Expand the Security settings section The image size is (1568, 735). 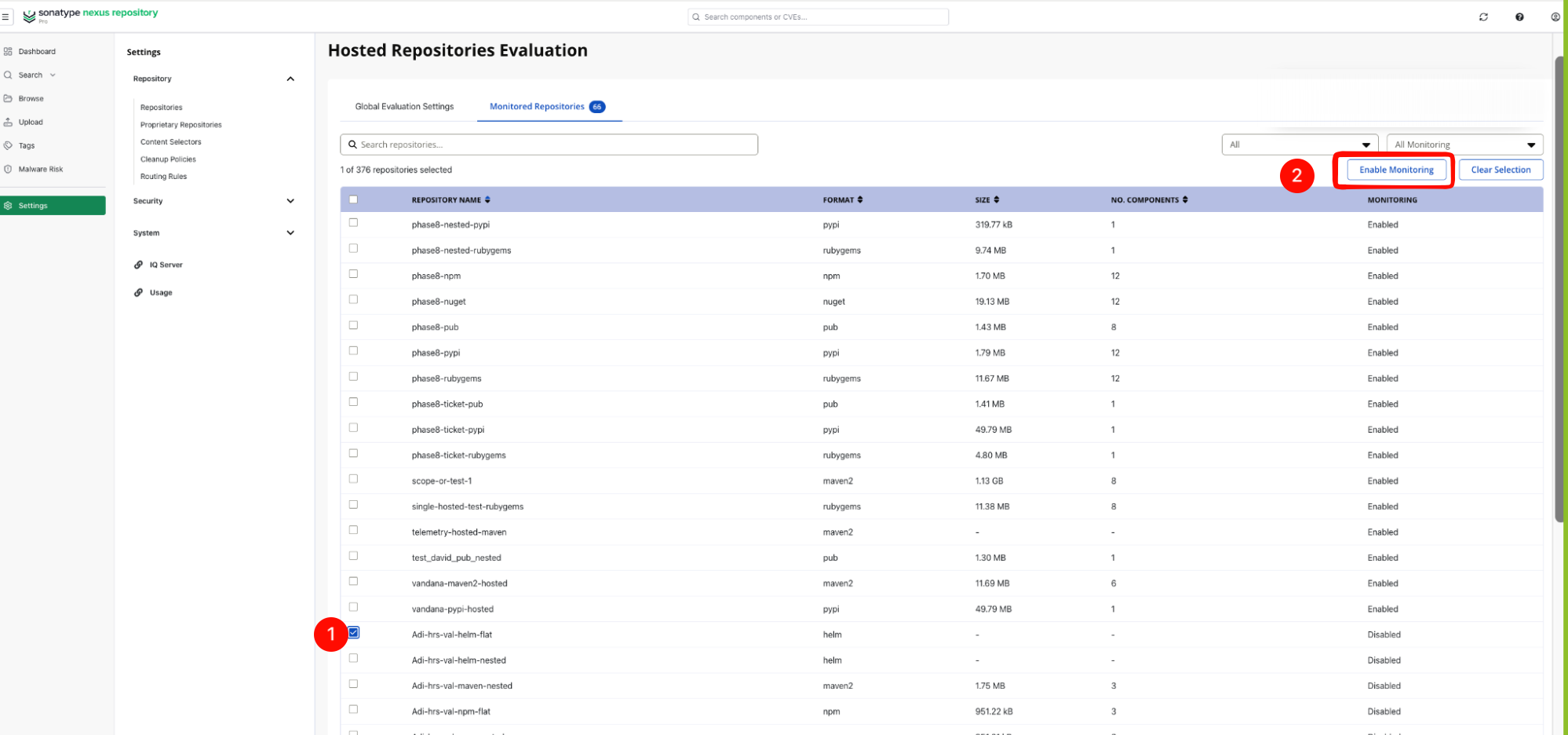tap(290, 202)
